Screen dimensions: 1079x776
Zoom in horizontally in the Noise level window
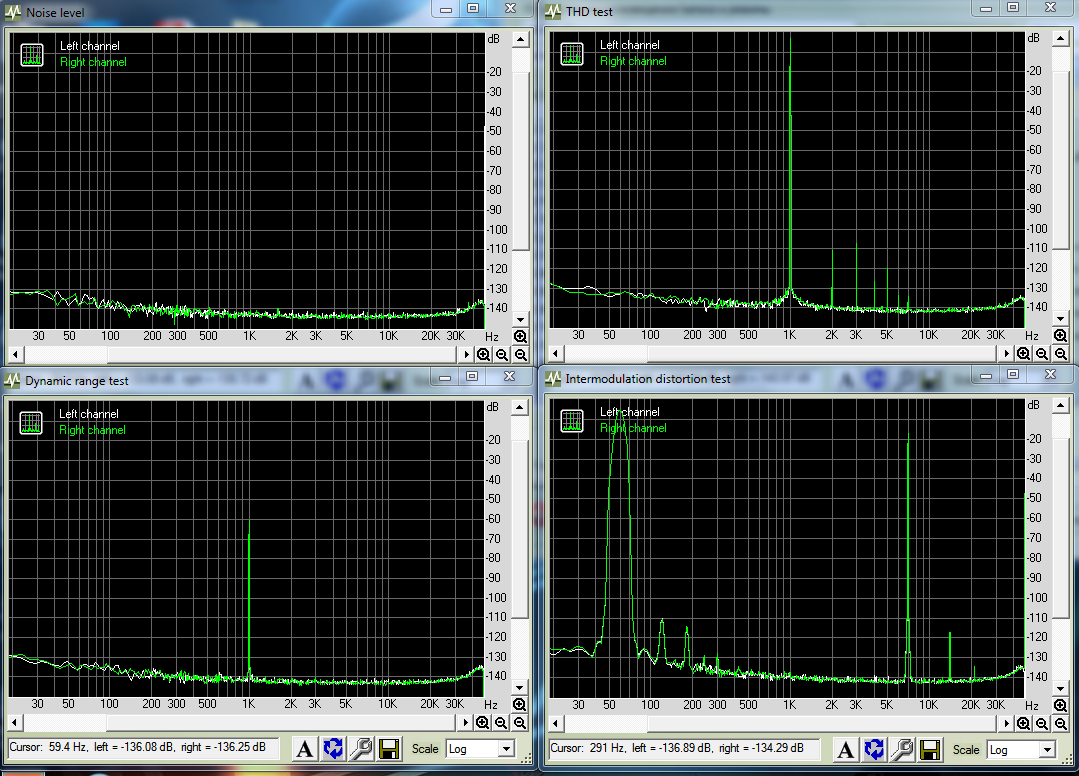click(x=484, y=354)
